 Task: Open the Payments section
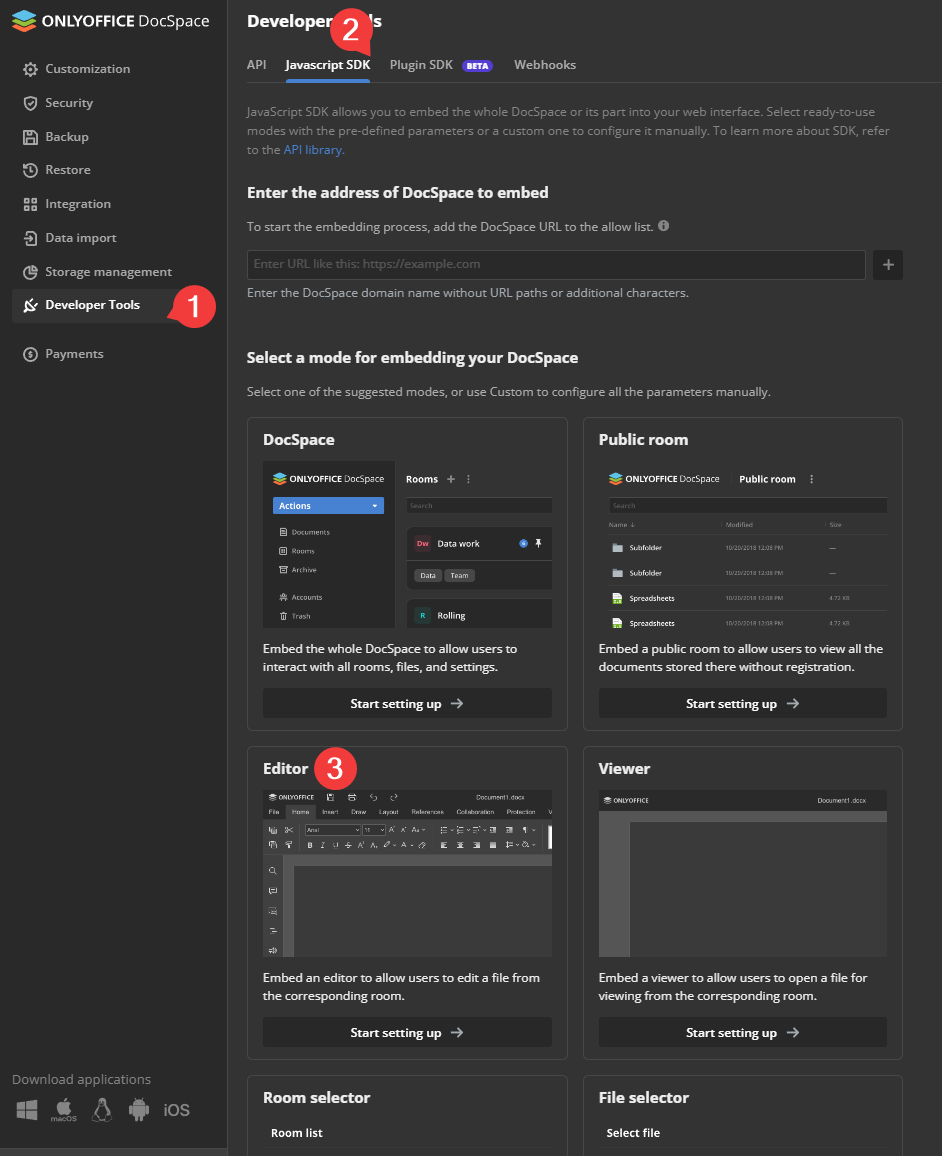pyautogui.click(x=74, y=355)
